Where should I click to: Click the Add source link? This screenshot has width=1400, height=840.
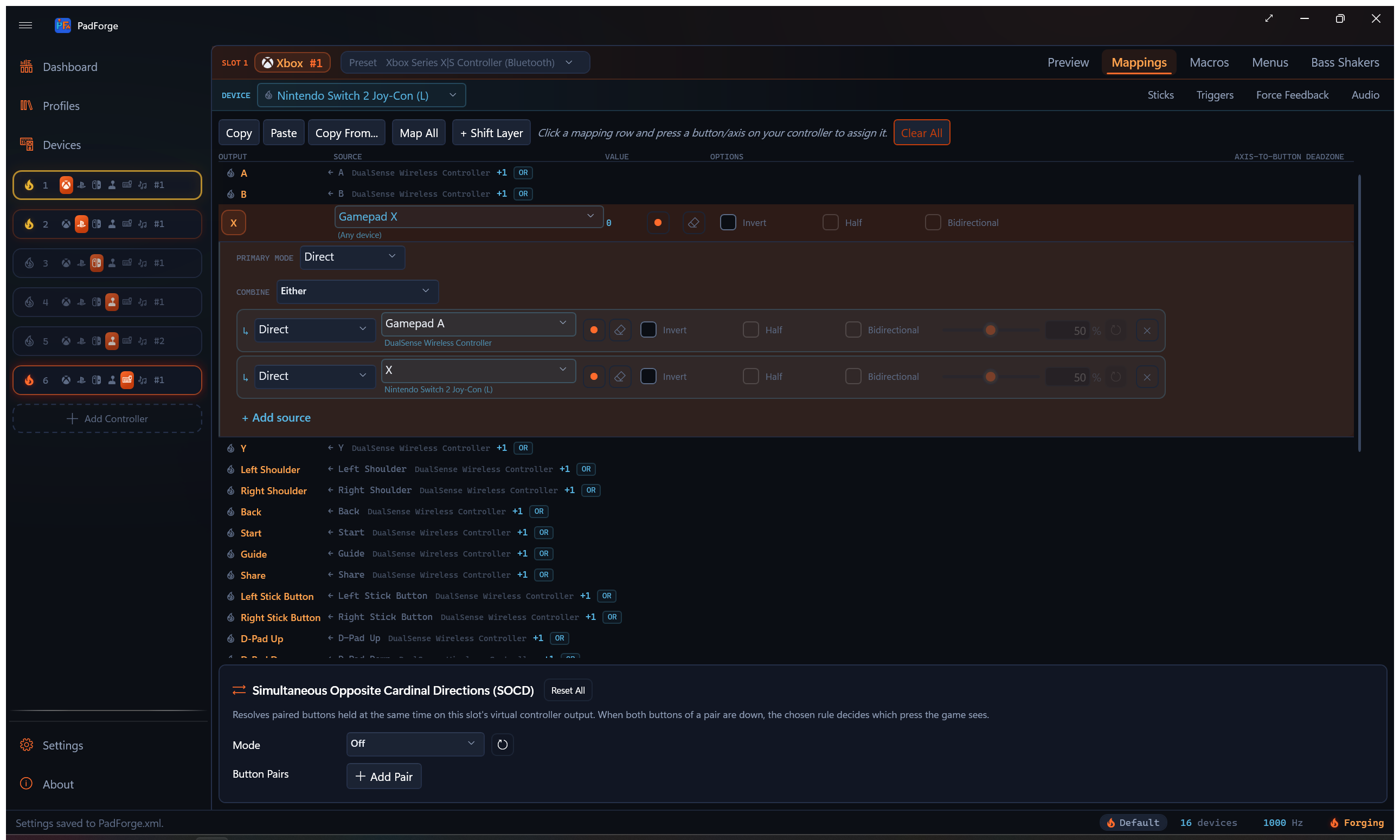(x=277, y=418)
